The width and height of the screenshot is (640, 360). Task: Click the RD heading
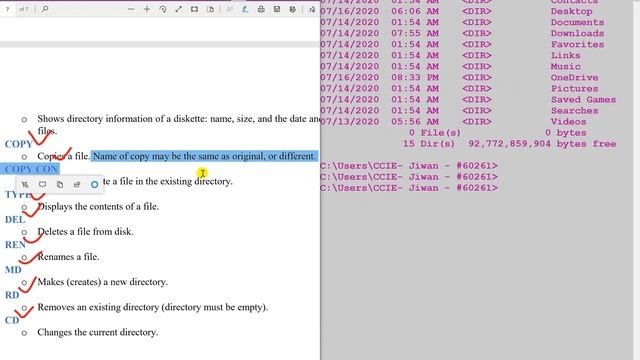(12, 295)
